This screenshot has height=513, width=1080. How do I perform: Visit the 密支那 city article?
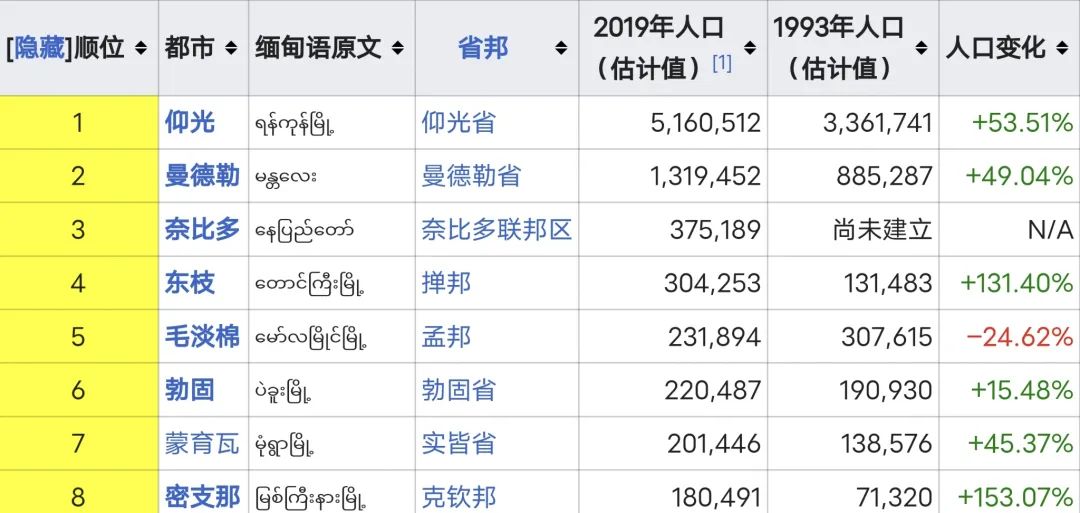pyautogui.click(x=202, y=496)
